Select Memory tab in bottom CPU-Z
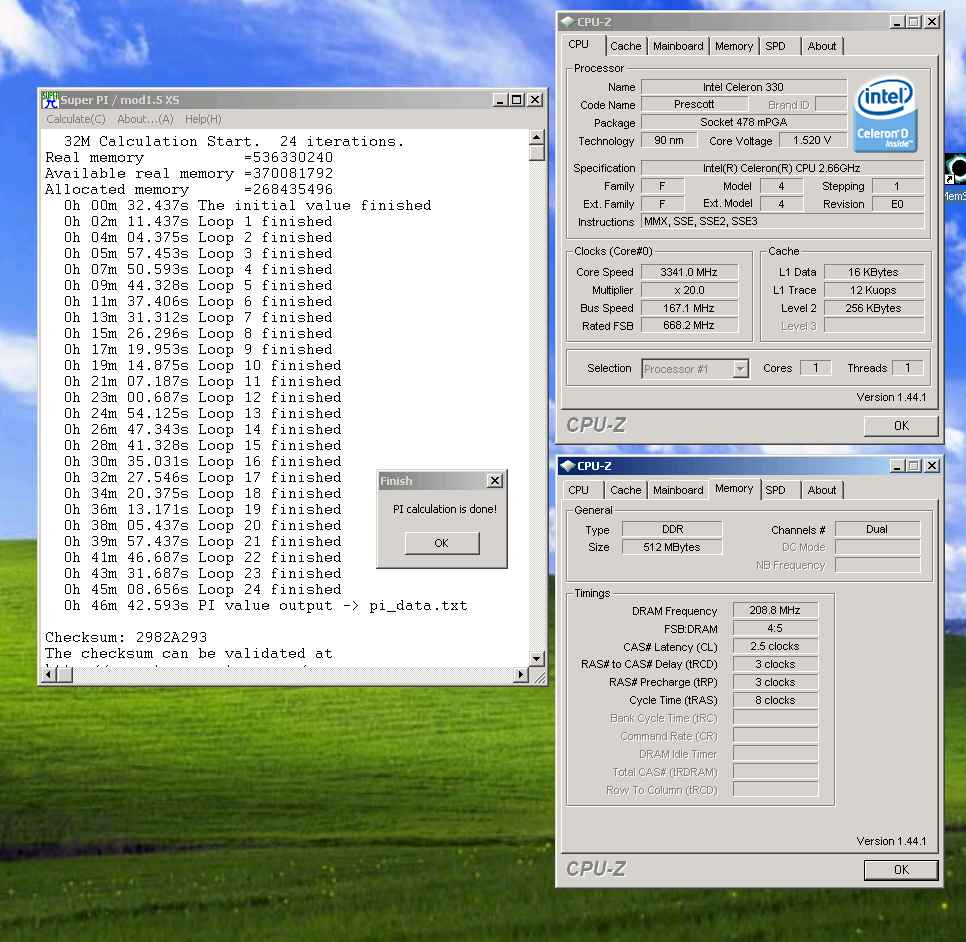 click(x=734, y=488)
